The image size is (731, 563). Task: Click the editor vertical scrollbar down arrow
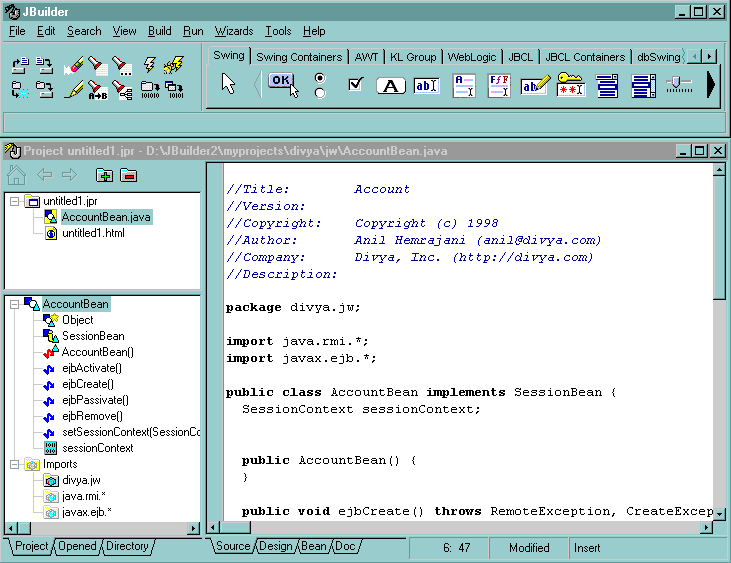[719, 514]
